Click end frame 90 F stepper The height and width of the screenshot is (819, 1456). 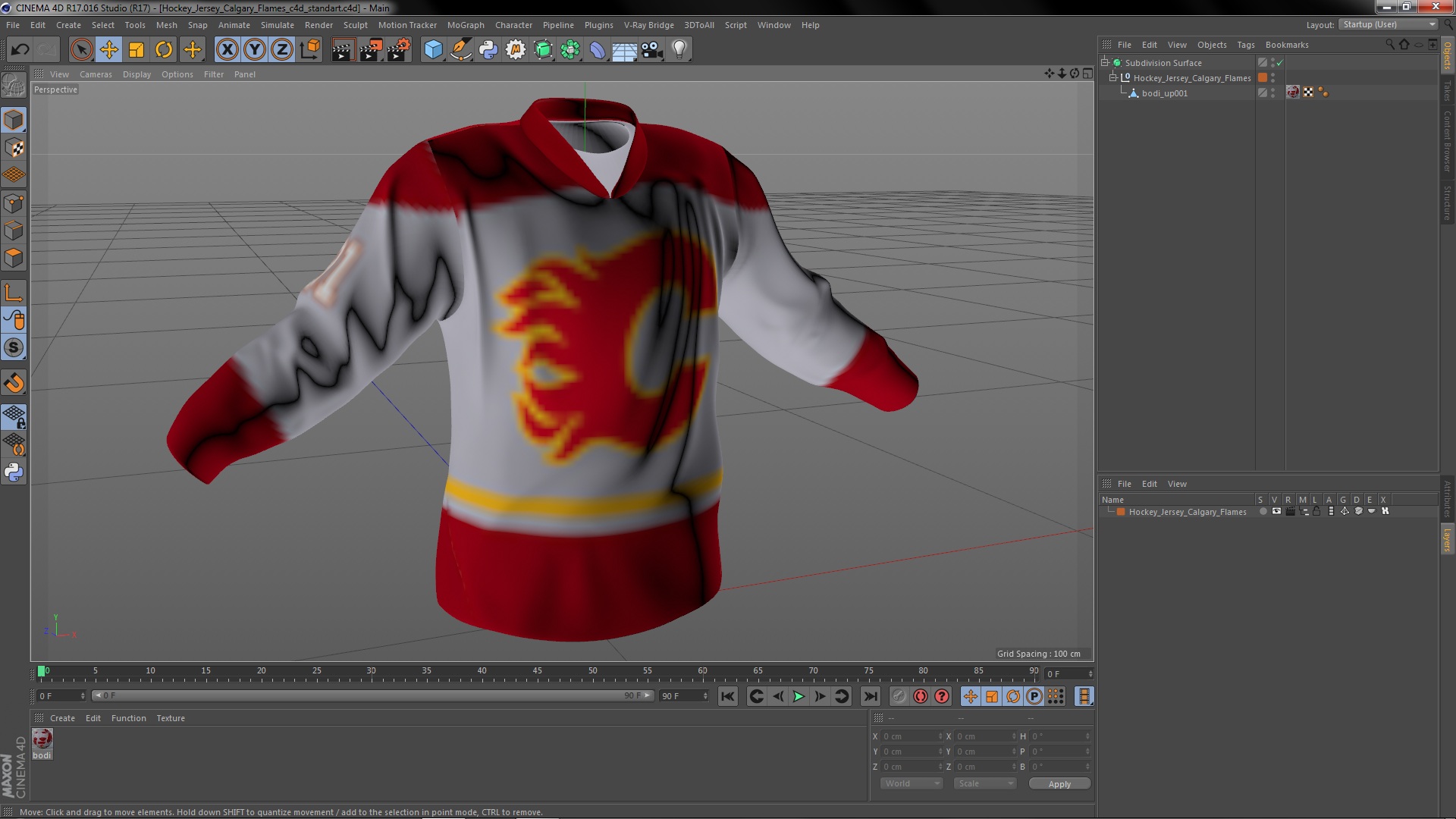[x=705, y=695]
